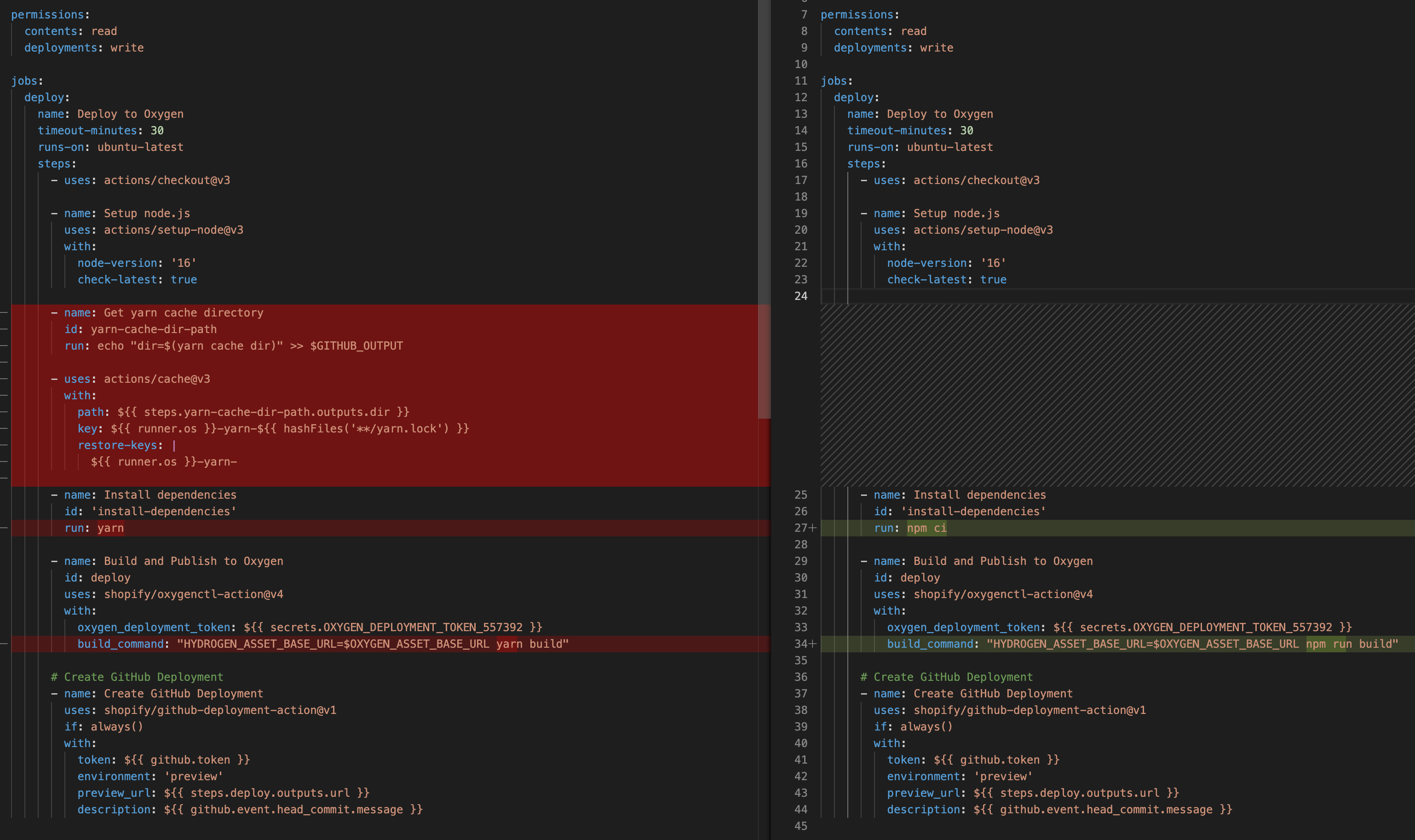Click "ubuntu-latest" text on line 15

(950, 147)
